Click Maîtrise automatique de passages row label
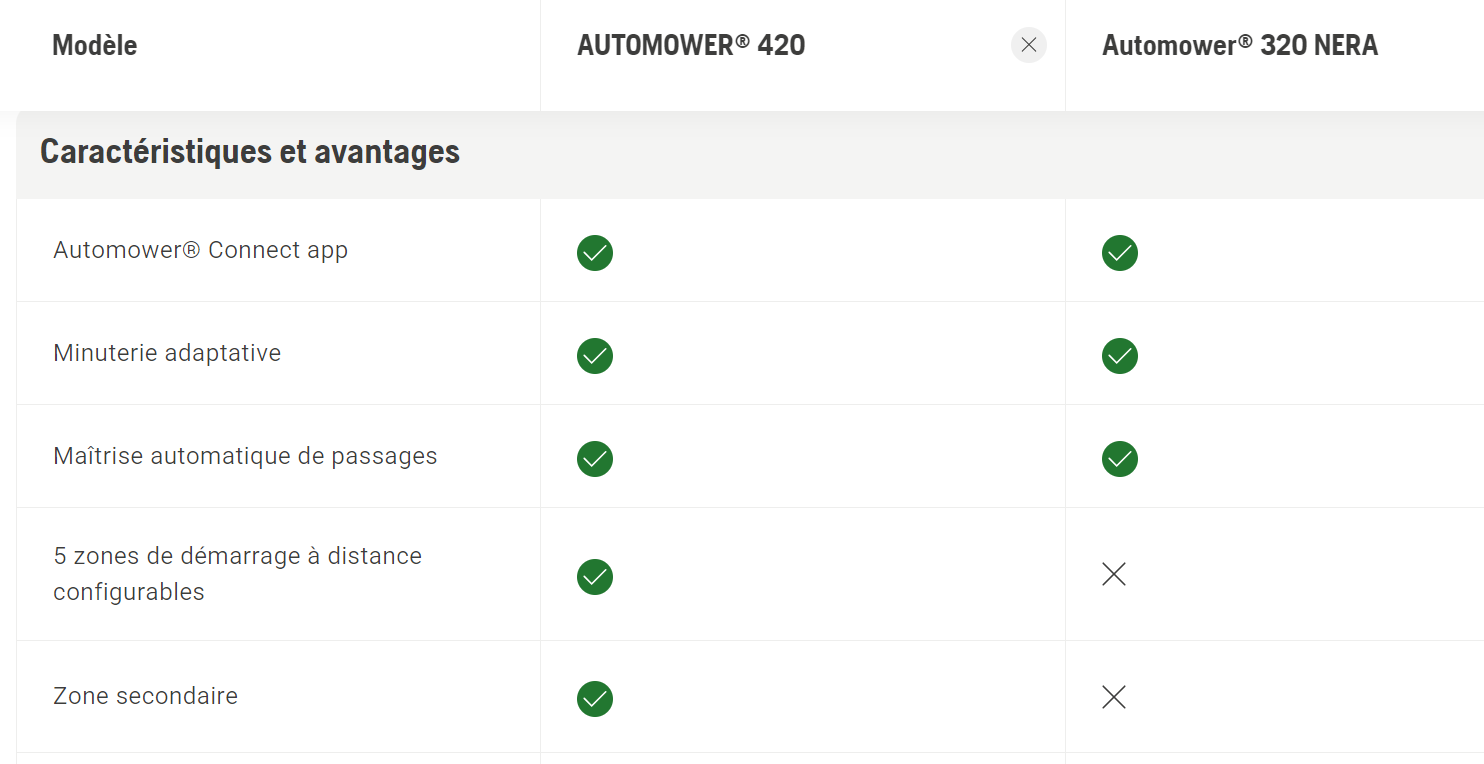This screenshot has height=764, width=1484. pyautogui.click(x=245, y=456)
